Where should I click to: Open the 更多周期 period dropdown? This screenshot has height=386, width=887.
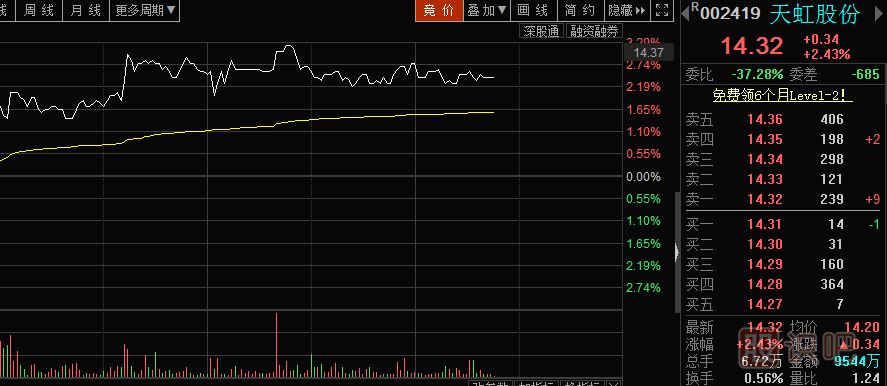(145, 10)
